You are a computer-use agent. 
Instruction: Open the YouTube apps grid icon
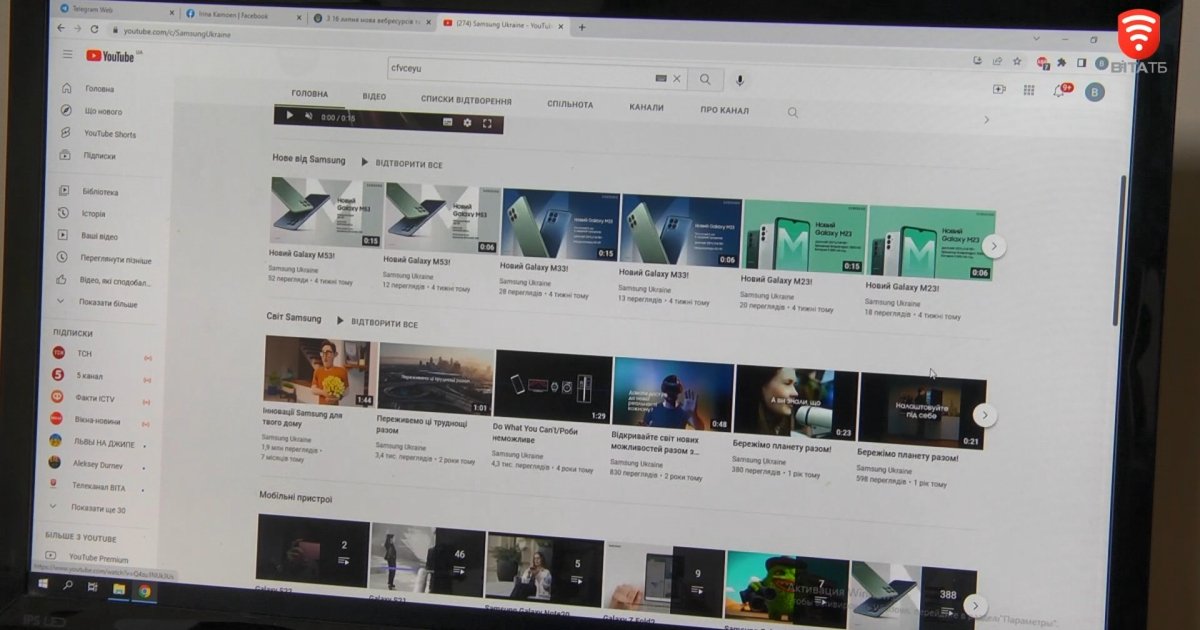pyautogui.click(x=1028, y=90)
